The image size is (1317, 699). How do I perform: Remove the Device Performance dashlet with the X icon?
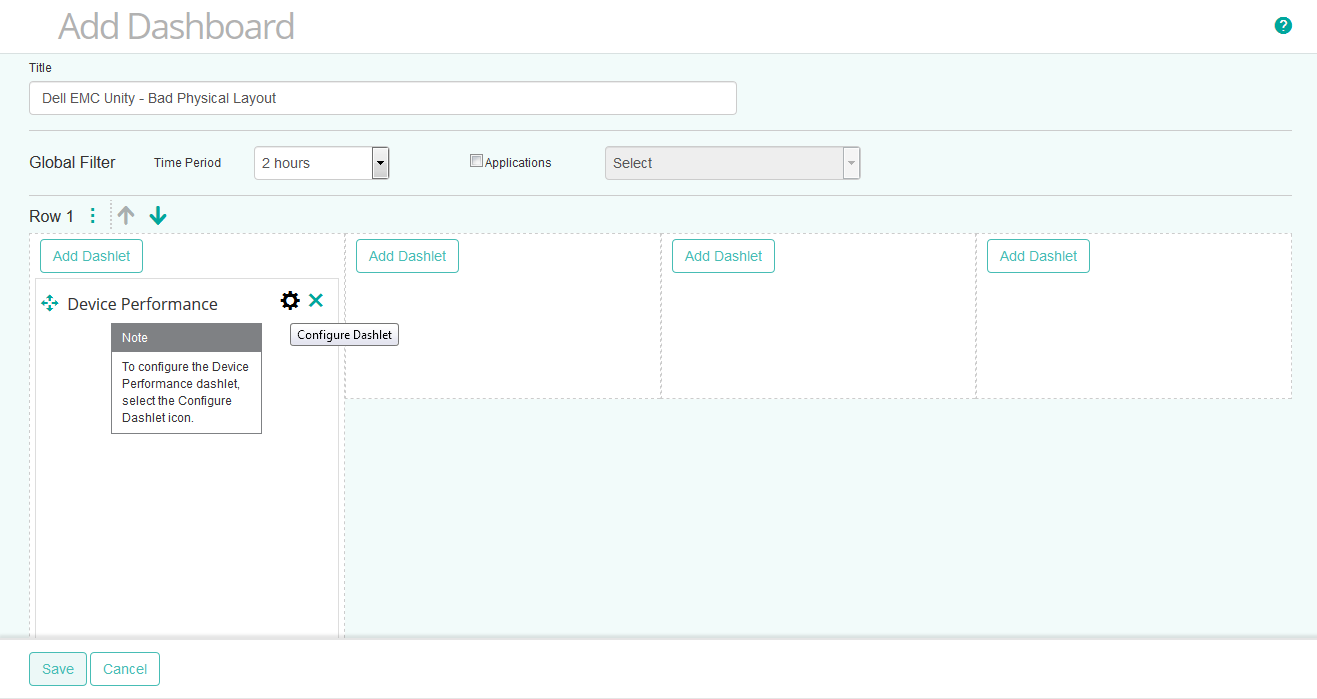point(316,300)
